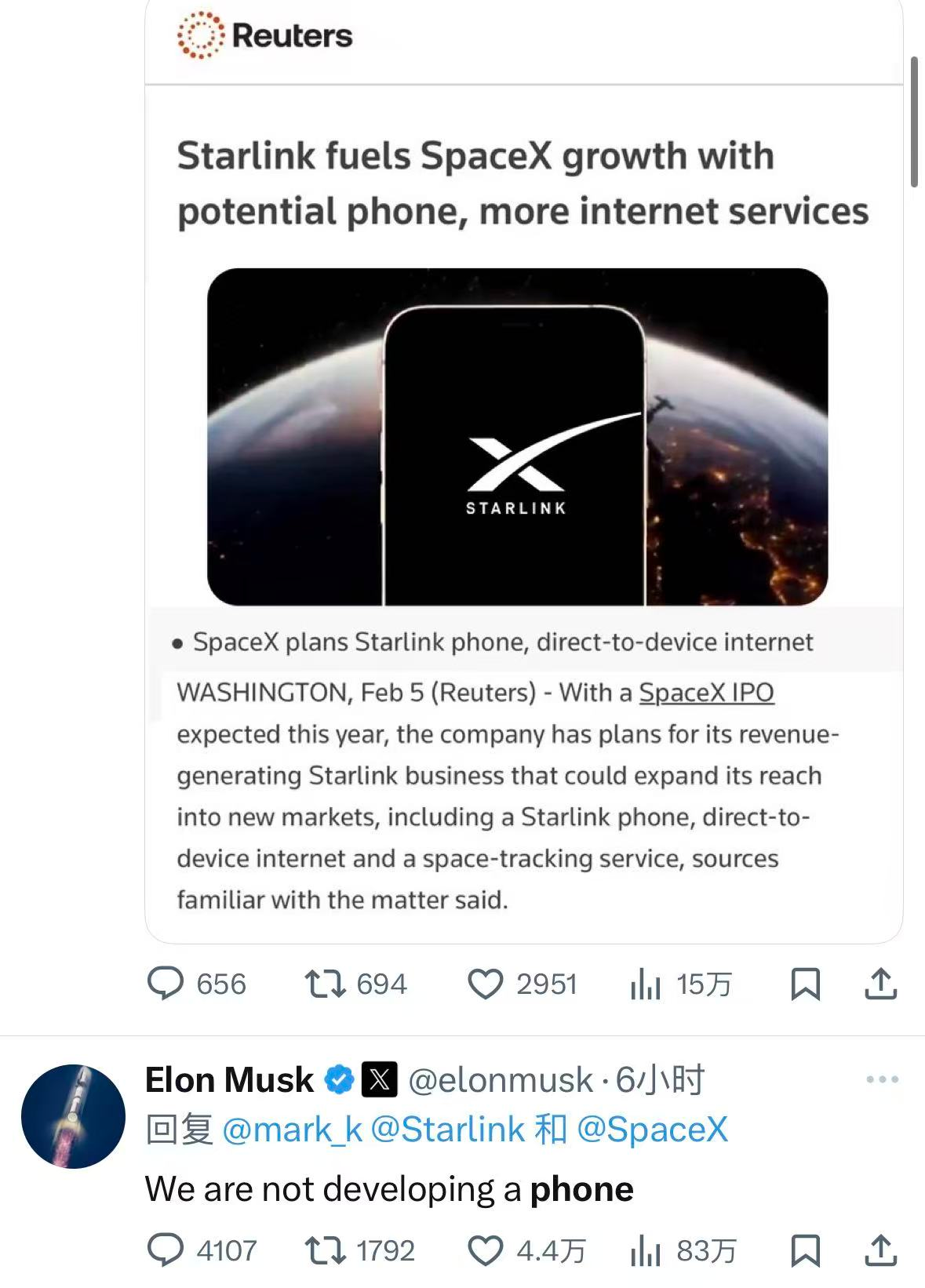Click the X affiliation badge beside Elon Musk
The width and height of the screenshot is (925, 1288).
(379, 1080)
